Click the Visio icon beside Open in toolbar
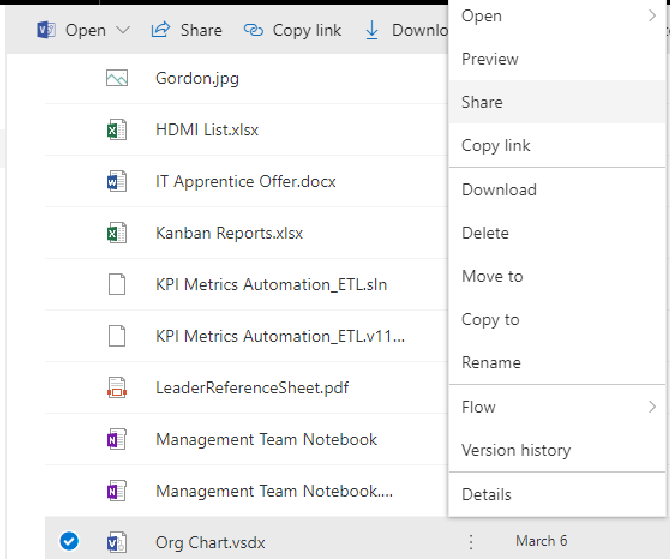This screenshot has height=559, width=670. (46, 30)
